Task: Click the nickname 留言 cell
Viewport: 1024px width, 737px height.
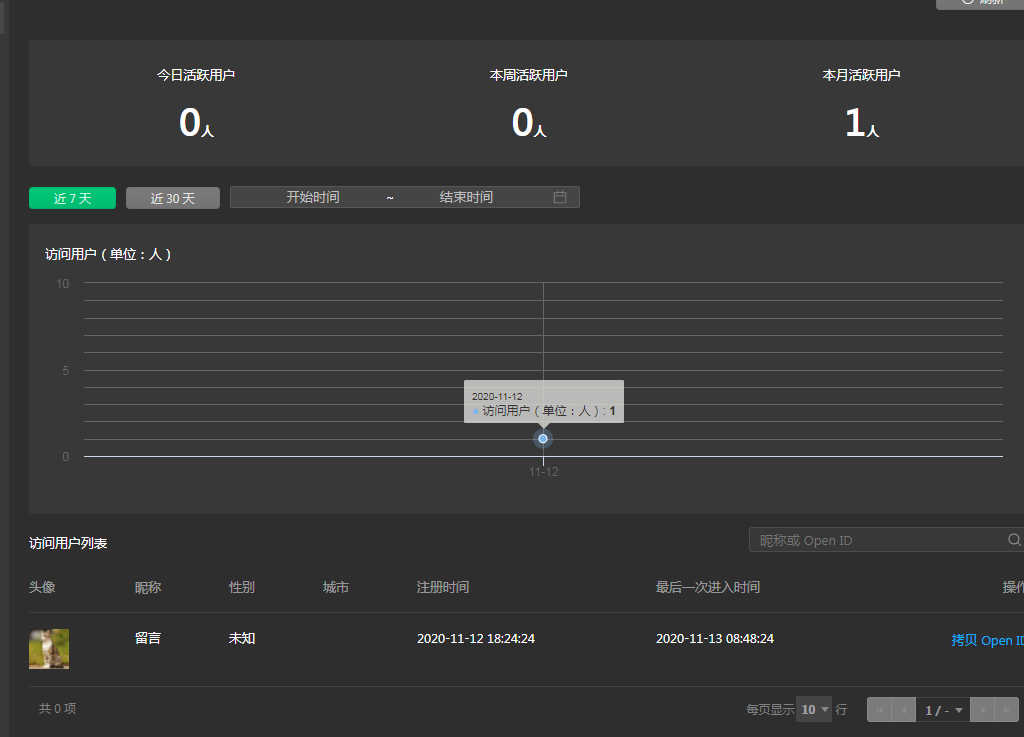Action: pos(148,638)
